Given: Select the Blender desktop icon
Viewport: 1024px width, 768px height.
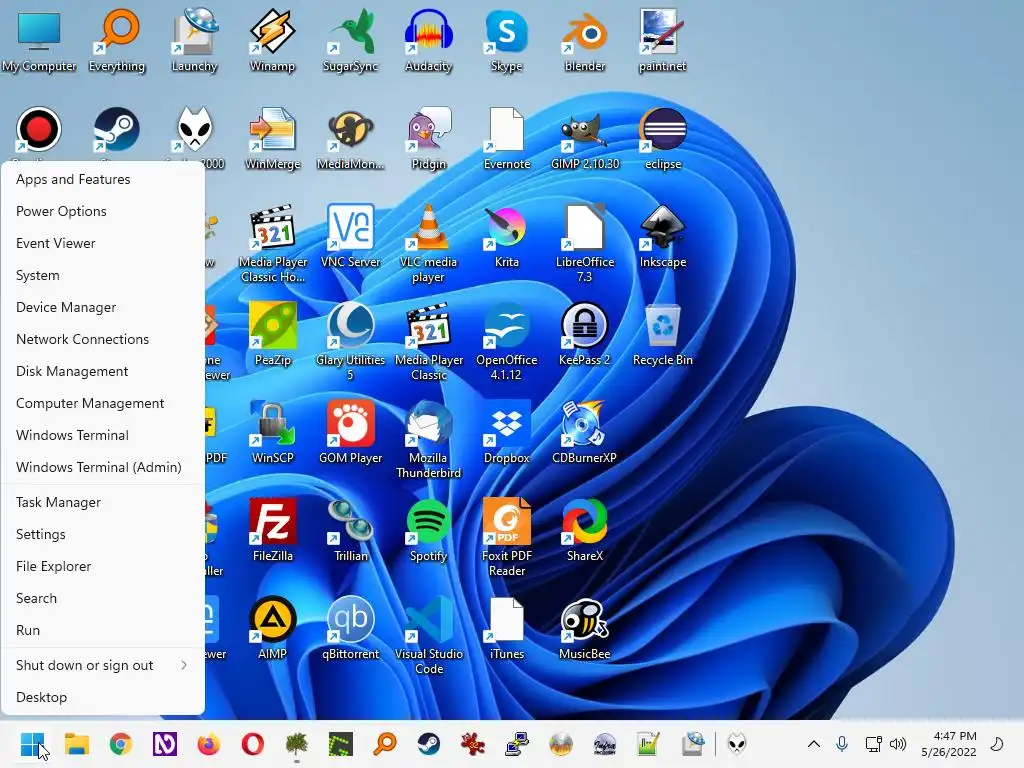Looking at the screenshot, I should point(584,40).
